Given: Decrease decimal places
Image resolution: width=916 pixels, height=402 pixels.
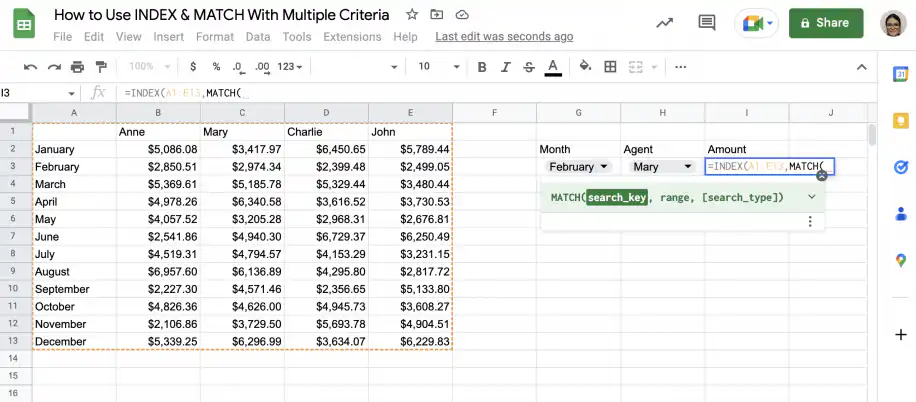Looking at the screenshot, I should pyautogui.click(x=238, y=67).
